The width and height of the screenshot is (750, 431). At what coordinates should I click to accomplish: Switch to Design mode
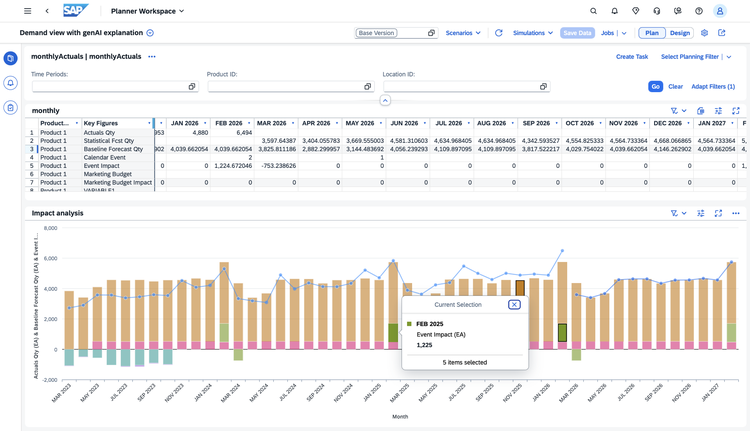tap(680, 33)
